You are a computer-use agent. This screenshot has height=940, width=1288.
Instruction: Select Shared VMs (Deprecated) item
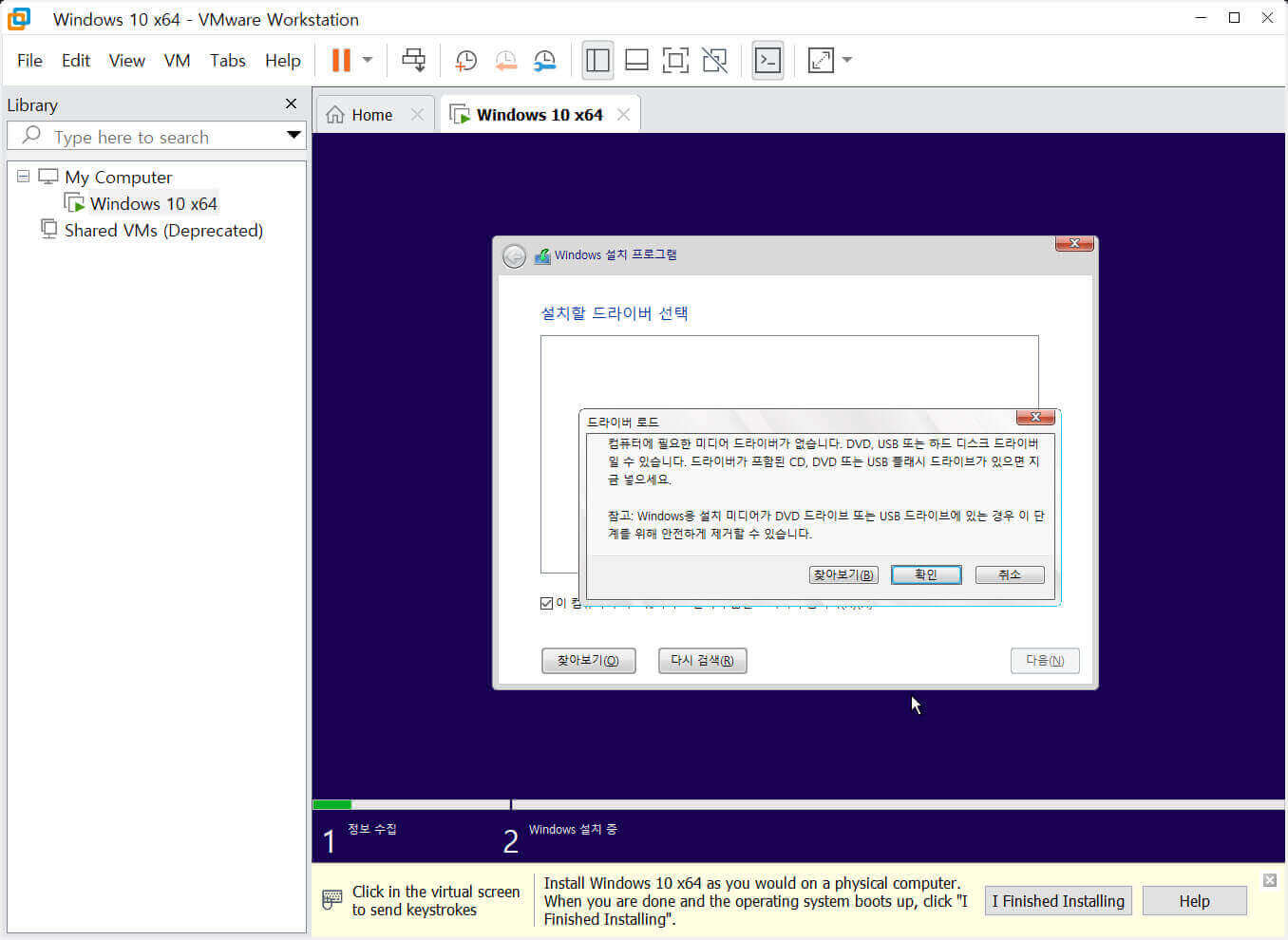pos(163,231)
